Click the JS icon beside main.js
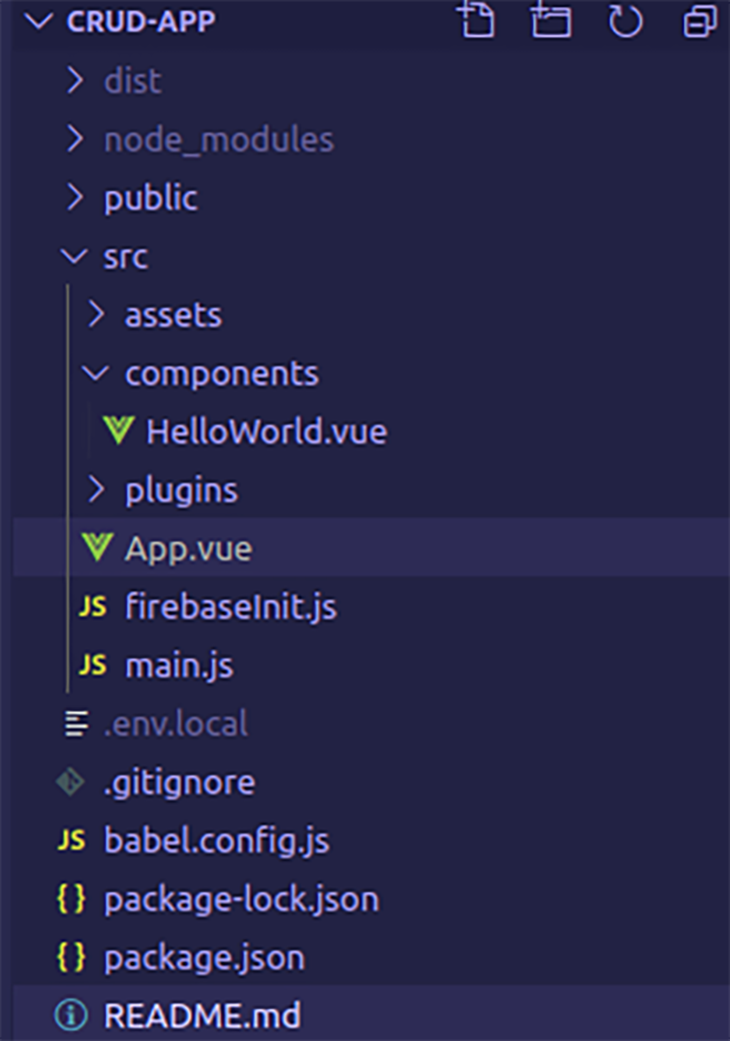Viewport: 730px width, 1041px height. coord(92,664)
